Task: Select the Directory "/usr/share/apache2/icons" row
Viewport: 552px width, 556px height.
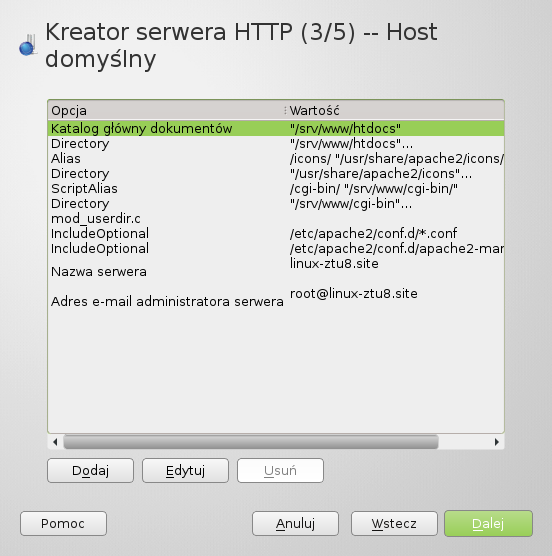Action: click(276, 174)
